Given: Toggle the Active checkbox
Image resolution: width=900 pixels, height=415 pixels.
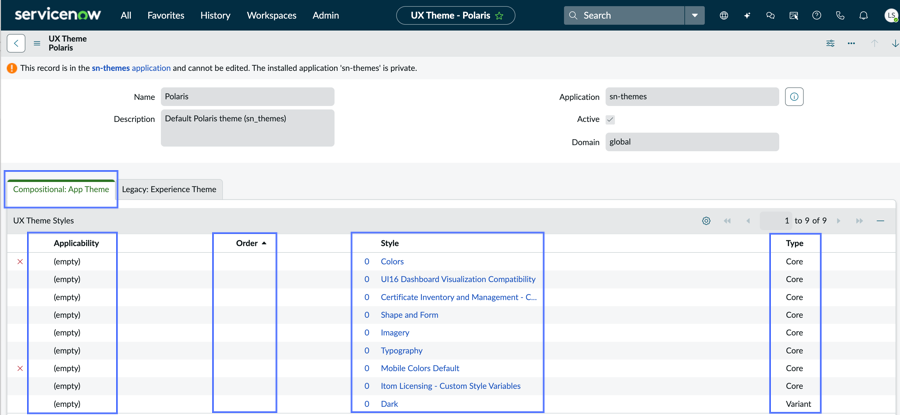Looking at the screenshot, I should coord(610,119).
